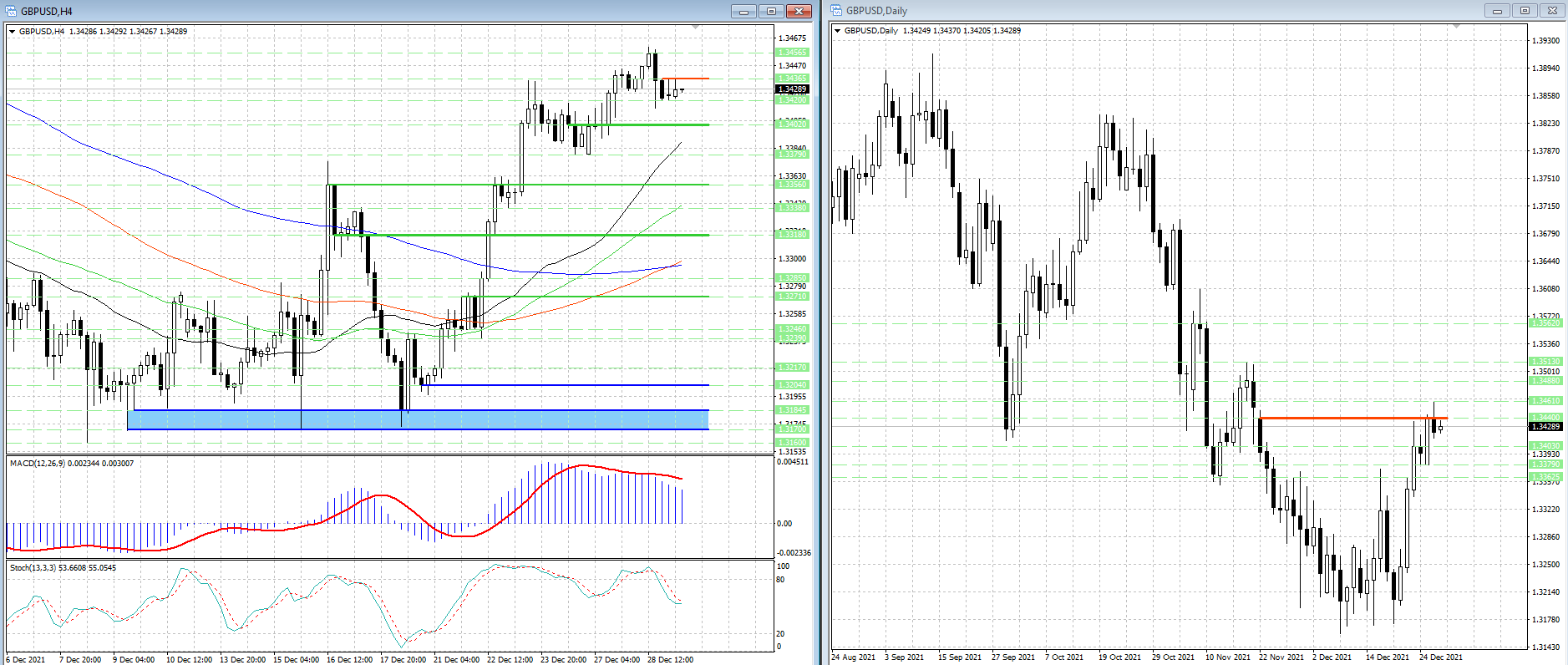Maximize the GBPUSD,Daily chart window

coord(1525,11)
